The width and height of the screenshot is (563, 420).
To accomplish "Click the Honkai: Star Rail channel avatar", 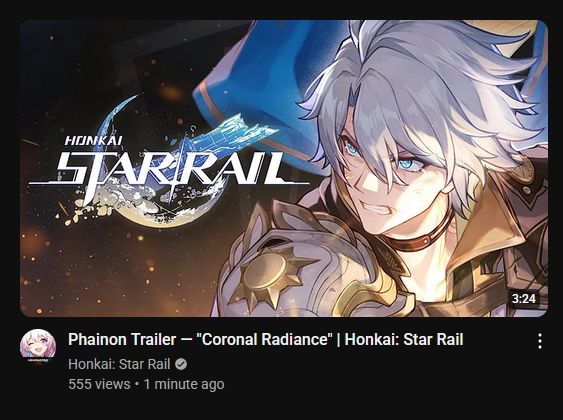I will (x=38, y=346).
